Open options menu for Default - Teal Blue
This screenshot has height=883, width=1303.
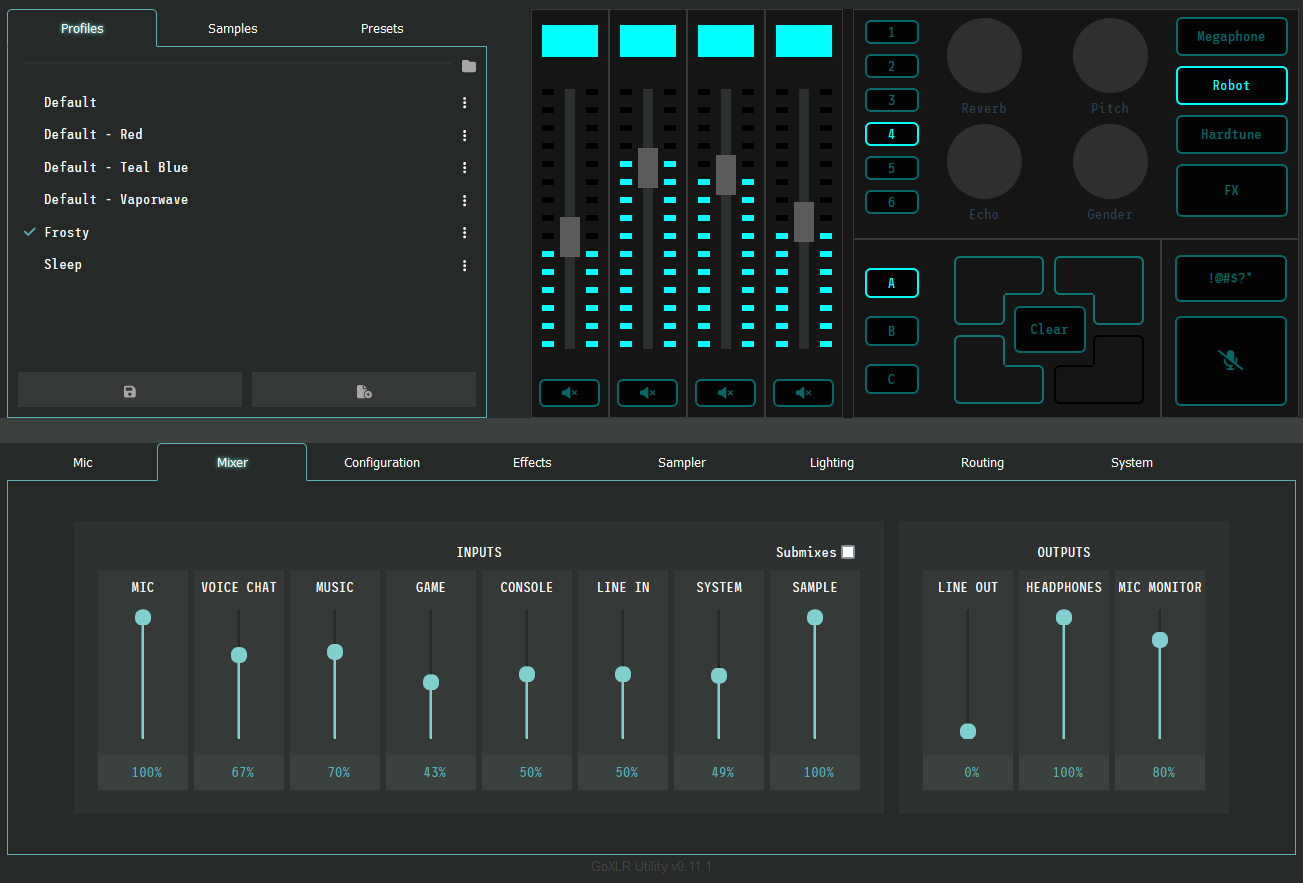tap(465, 168)
